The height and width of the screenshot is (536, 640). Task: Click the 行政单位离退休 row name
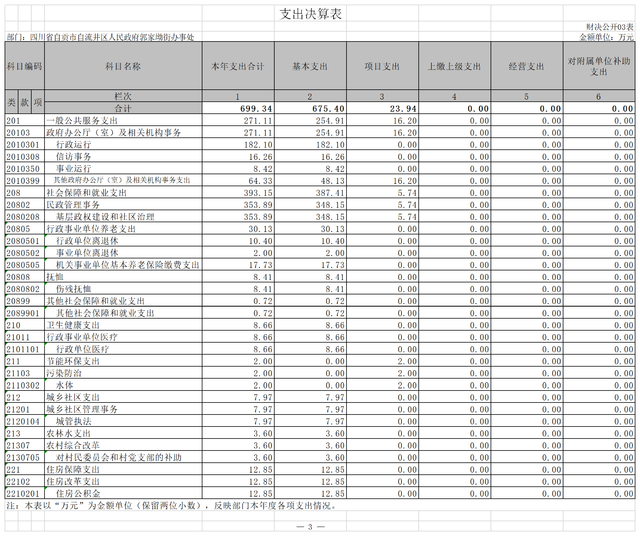(x=87, y=241)
